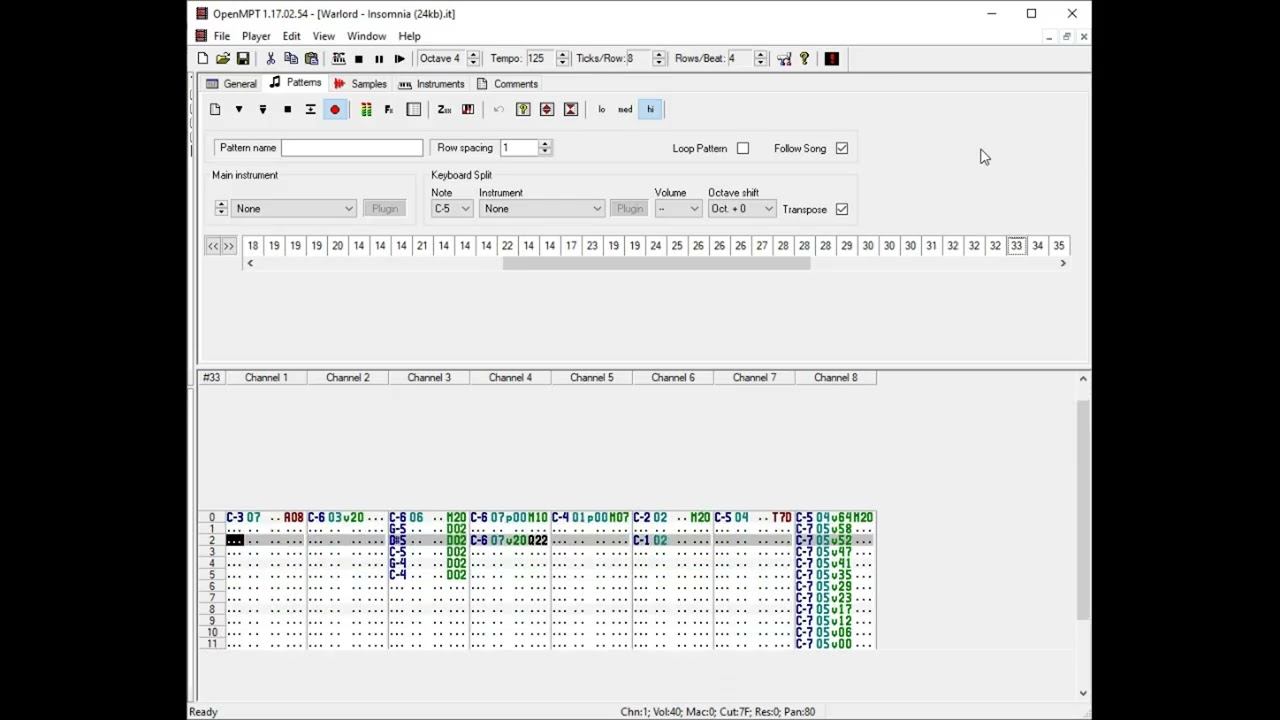Click the red panic button icon
Screen dimensions: 1280x720
(x=832, y=59)
